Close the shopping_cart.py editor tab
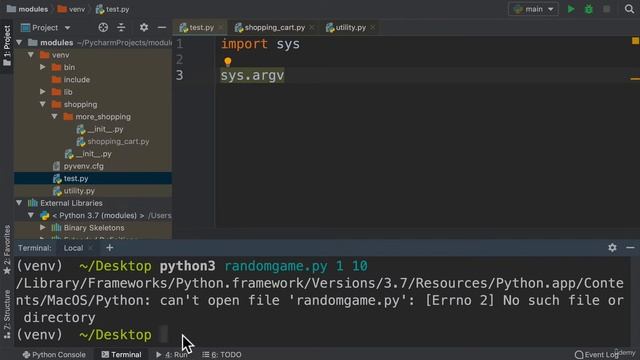The height and width of the screenshot is (360, 640). click(312, 27)
